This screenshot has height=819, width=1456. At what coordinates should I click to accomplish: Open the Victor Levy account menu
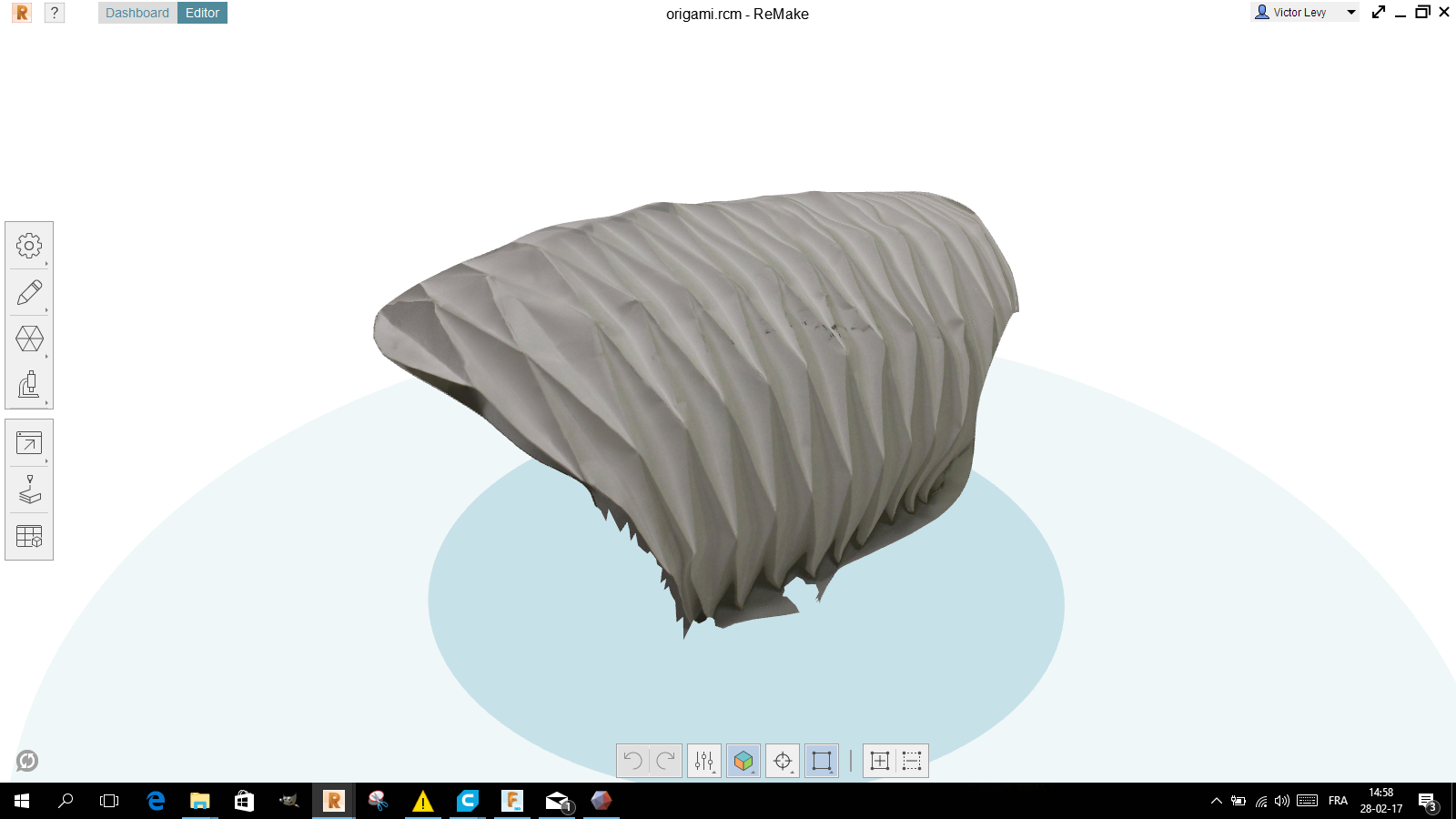point(1306,12)
